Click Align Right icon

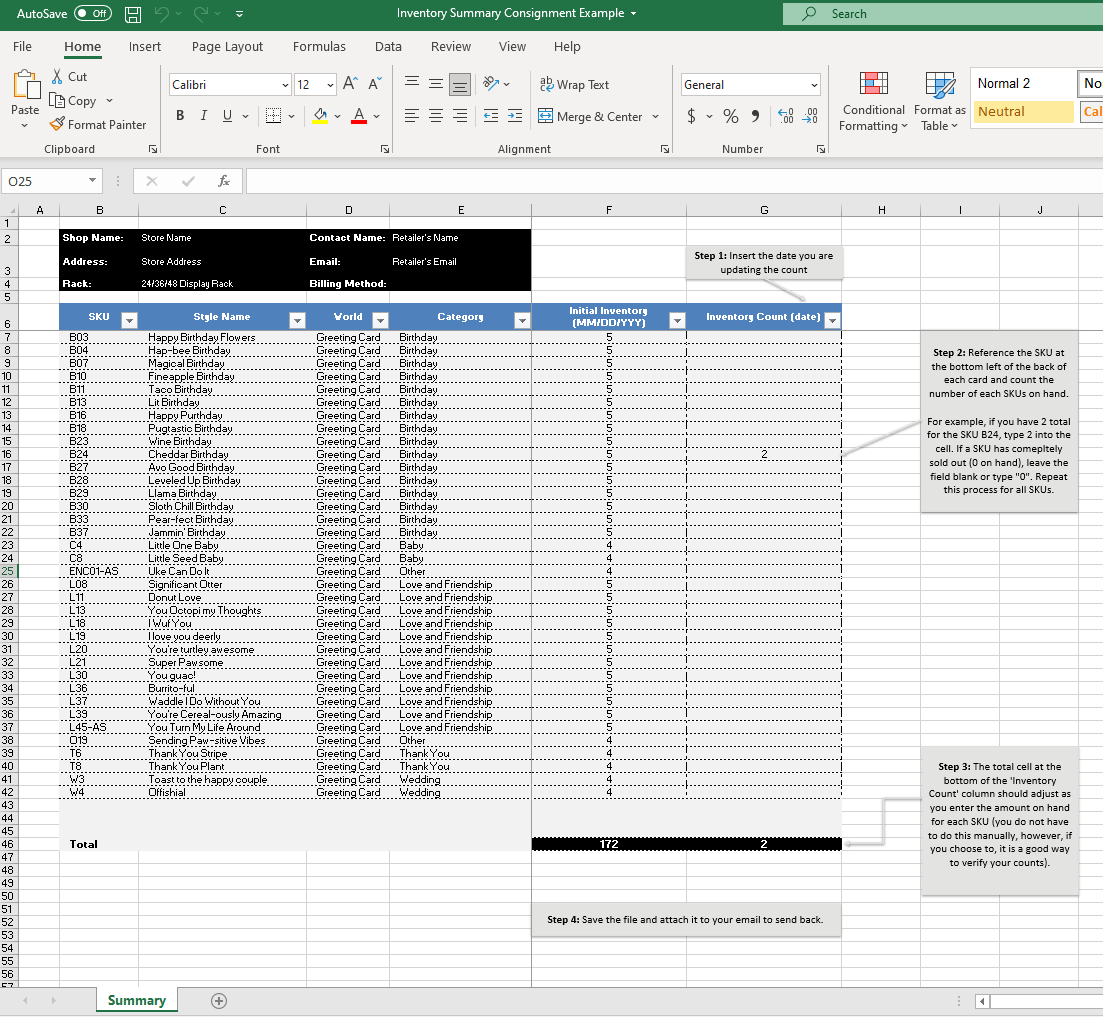460,115
